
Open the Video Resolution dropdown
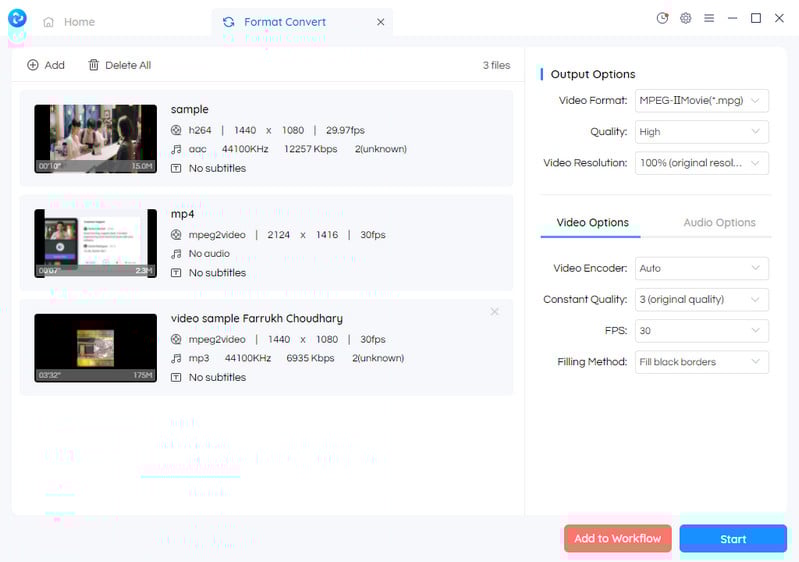702,163
